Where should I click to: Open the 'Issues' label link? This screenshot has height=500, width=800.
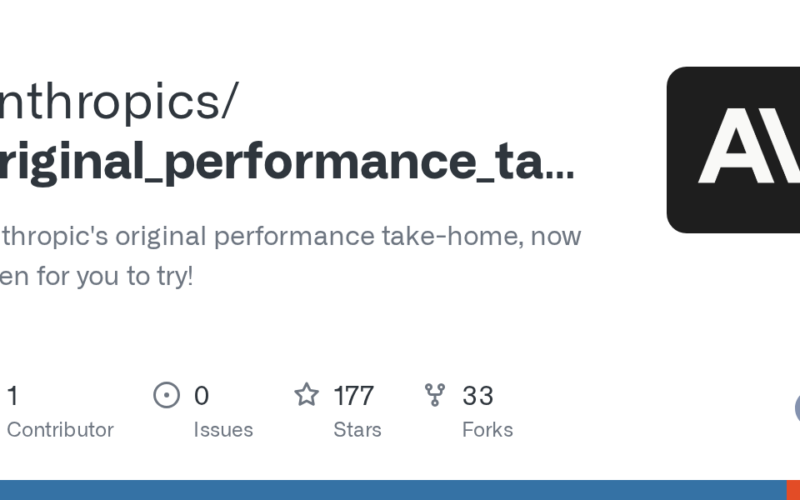pyautogui.click(x=223, y=430)
